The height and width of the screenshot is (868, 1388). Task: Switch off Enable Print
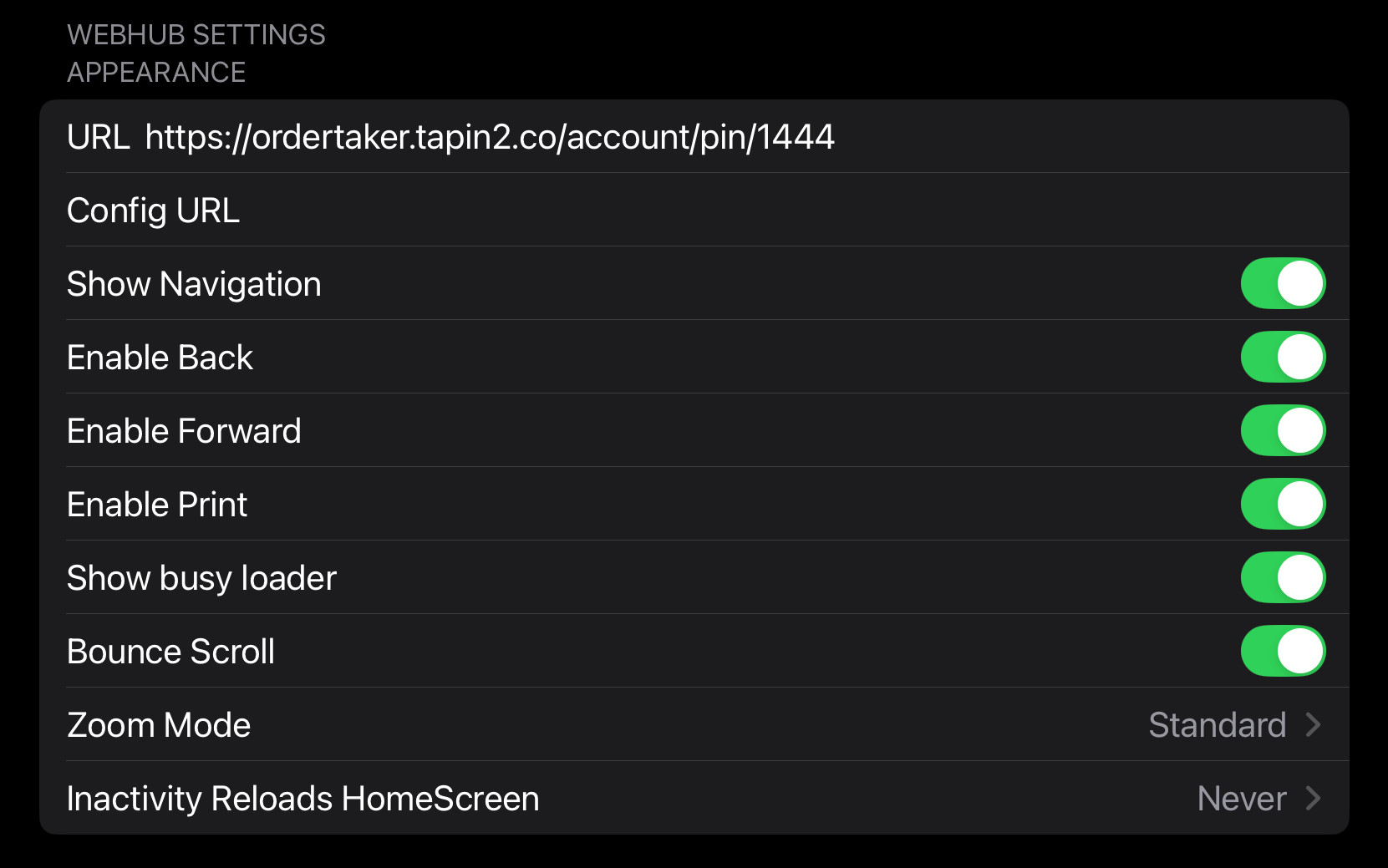coord(1283,504)
